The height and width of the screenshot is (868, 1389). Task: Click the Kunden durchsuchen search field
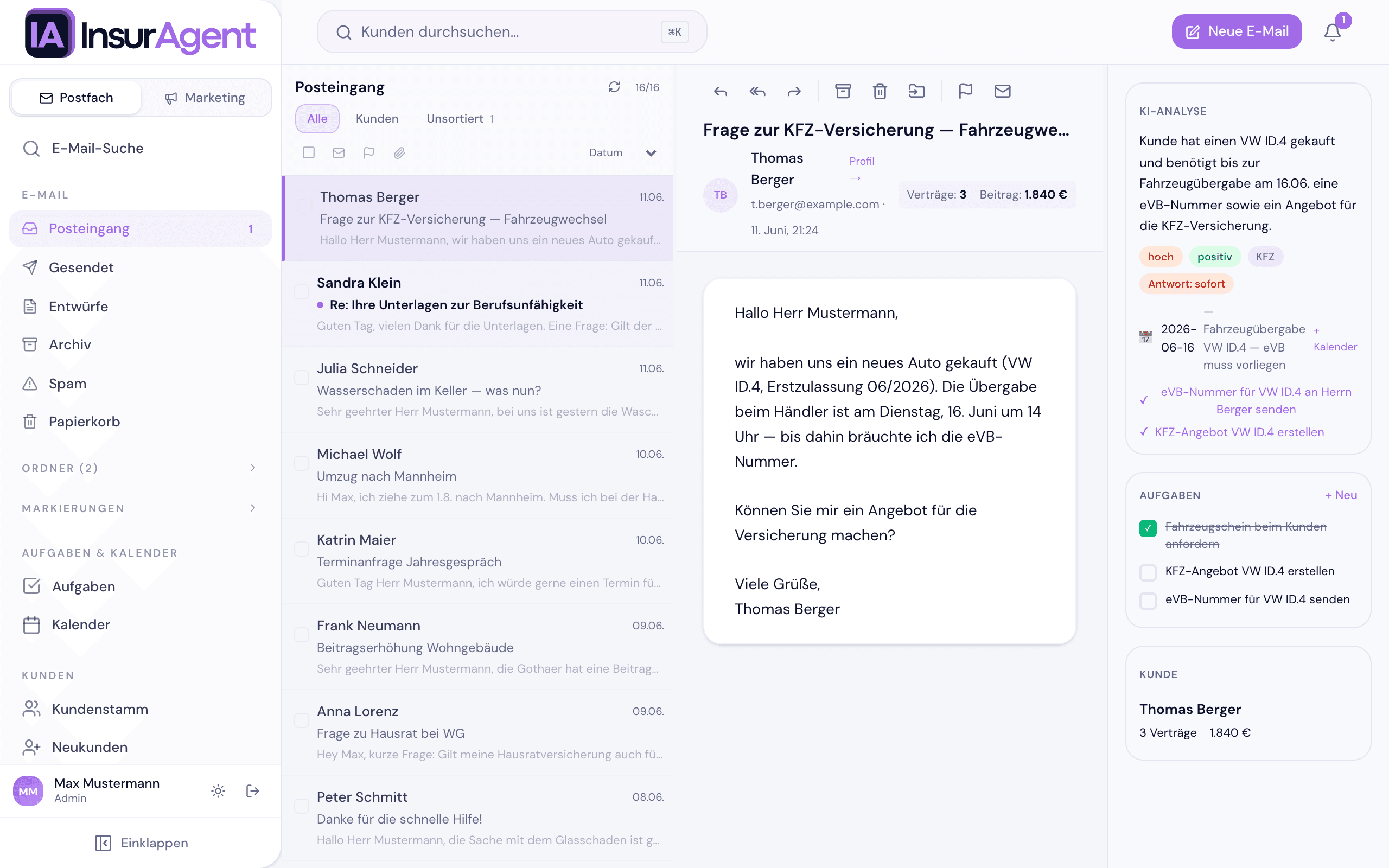pyautogui.click(x=512, y=31)
